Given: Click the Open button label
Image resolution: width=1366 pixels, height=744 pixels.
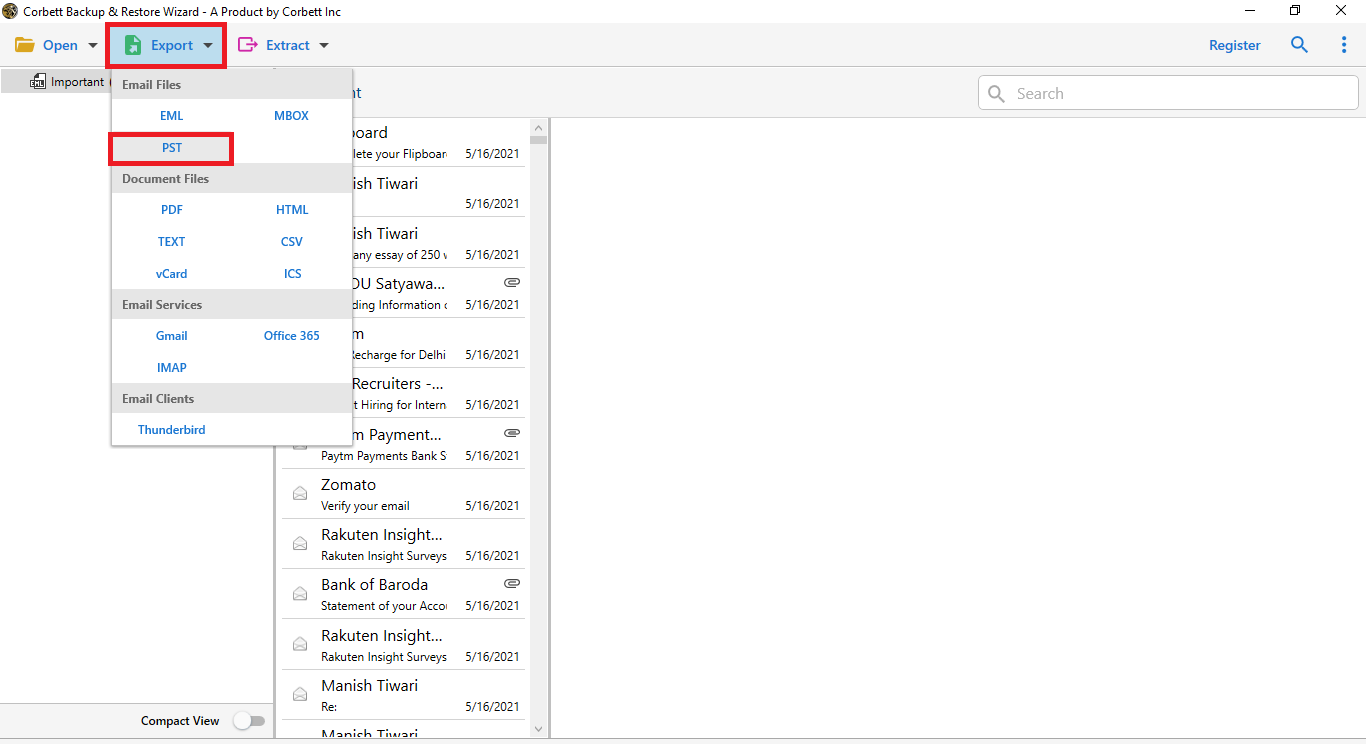Looking at the screenshot, I should [60, 45].
